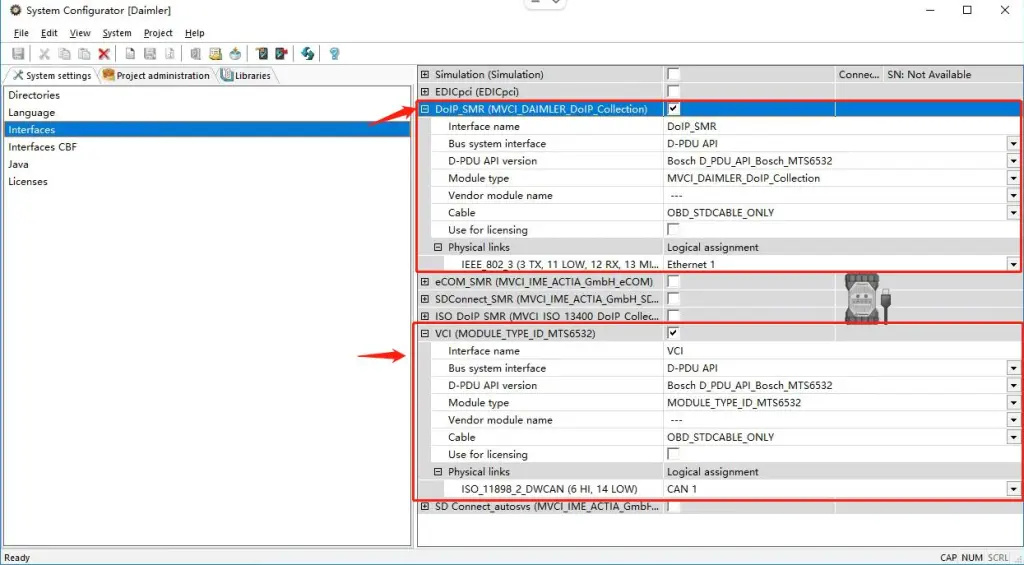Tick the ISO DoIP SMR interface checkbox
The image size is (1024, 565).
point(673,316)
